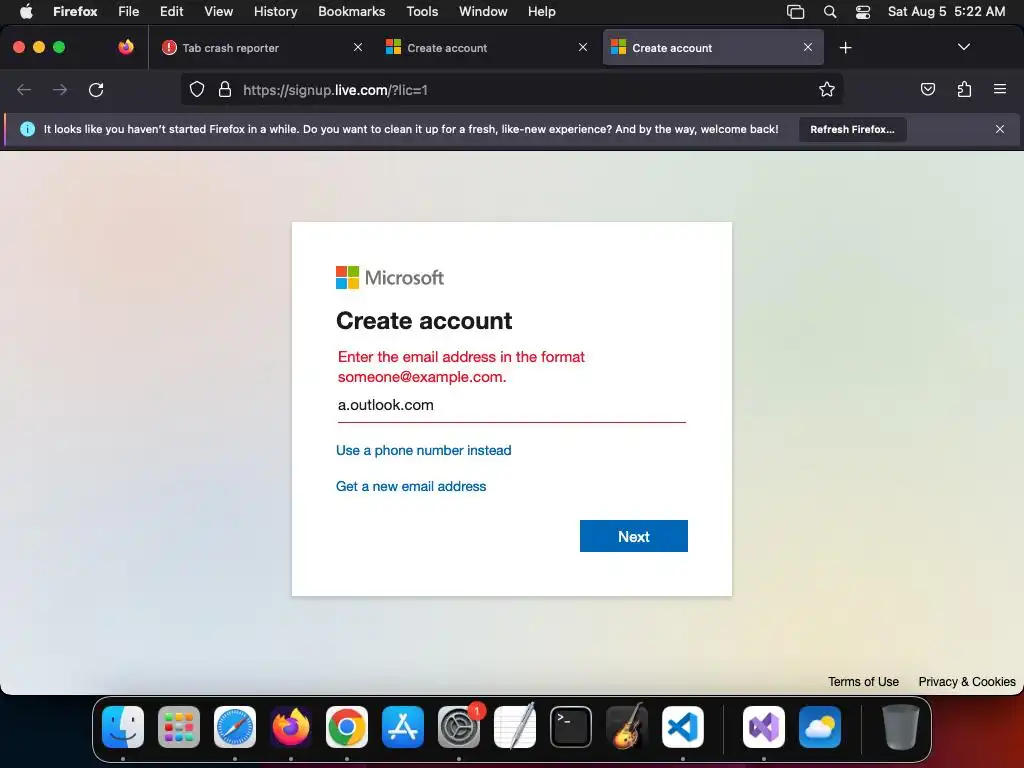Open the File menu
This screenshot has height=768, width=1024.
tap(129, 12)
